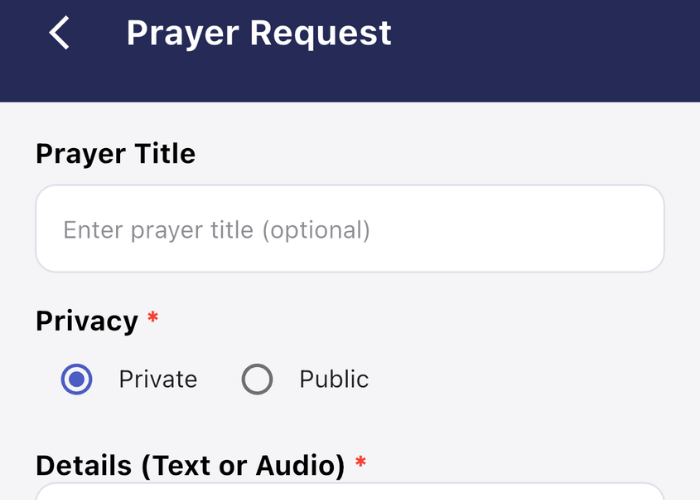Click the "Enter prayer title (optional)" placeholder
The image size is (700, 500).
[217, 231]
